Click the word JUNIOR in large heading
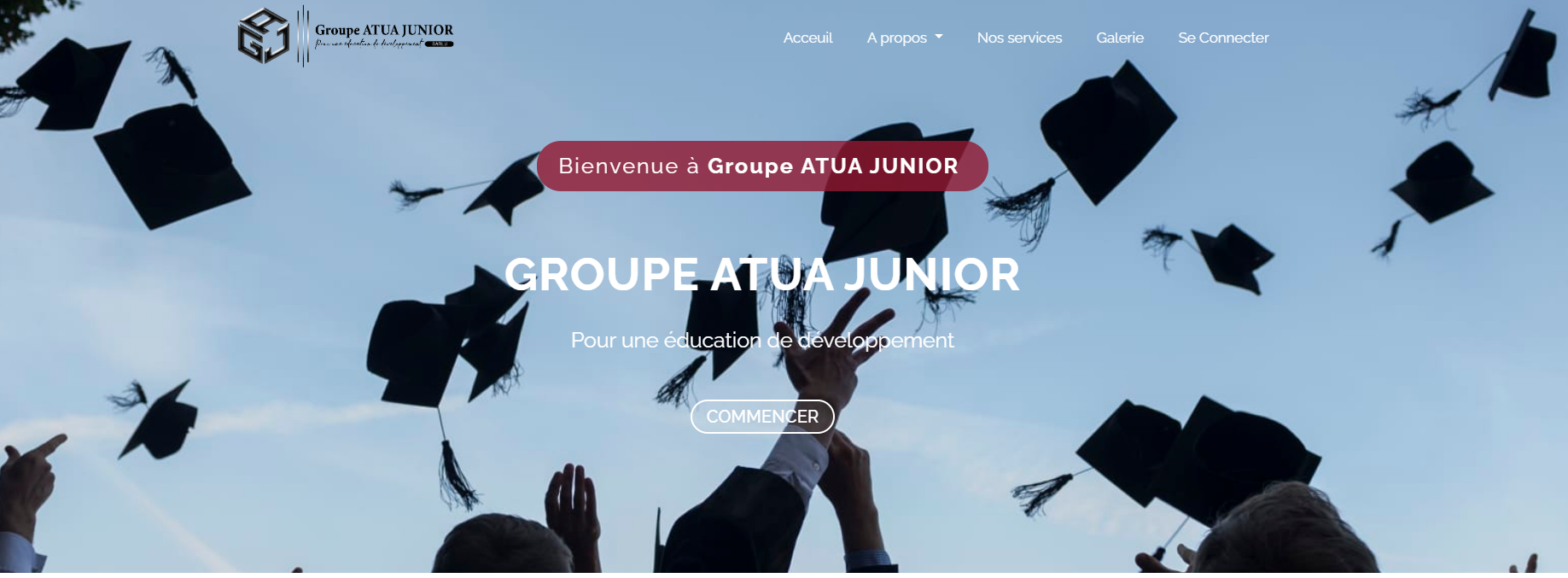Viewport: 1568px width, 578px height. click(x=932, y=274)
